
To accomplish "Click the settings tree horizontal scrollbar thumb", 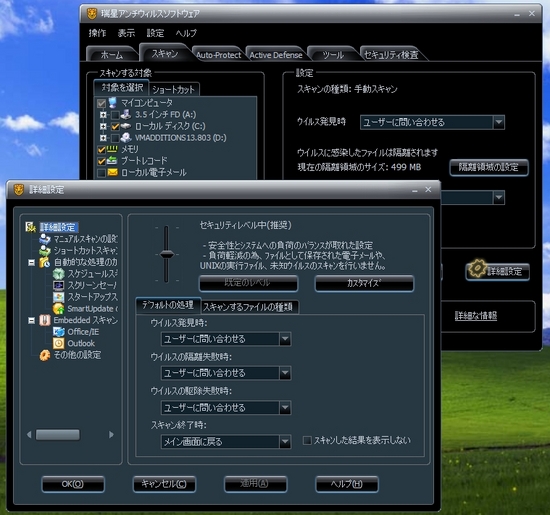I will [x=58, y=435].
